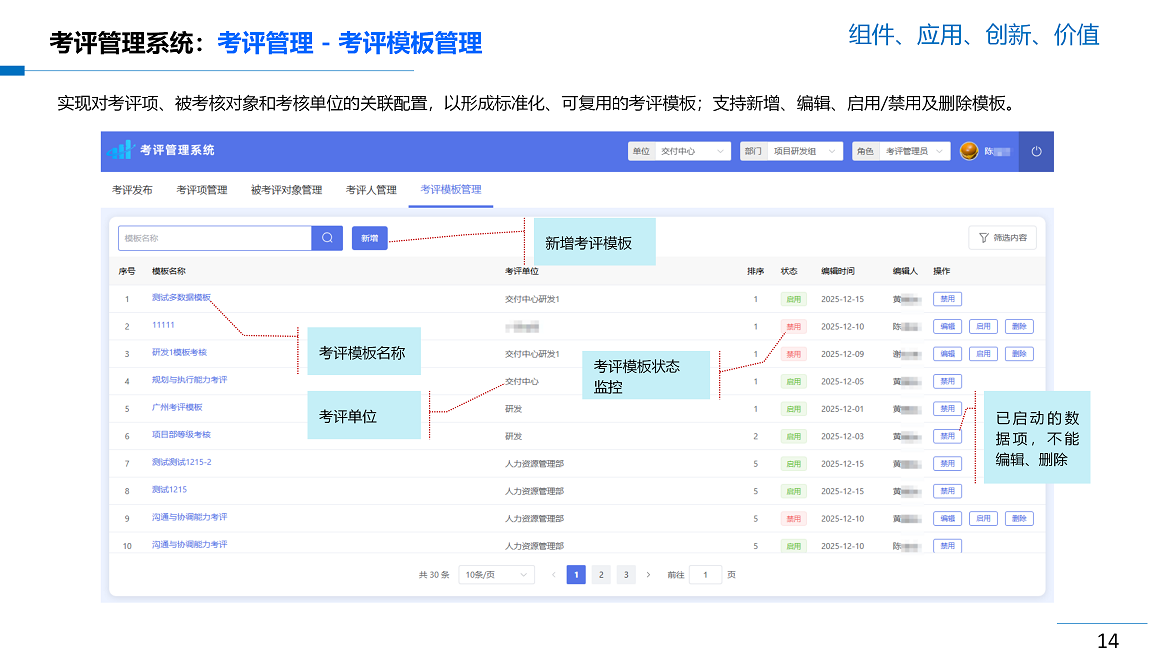
Task: Disable the 测试多数据模板 template via 禁用
Action: 946,299
